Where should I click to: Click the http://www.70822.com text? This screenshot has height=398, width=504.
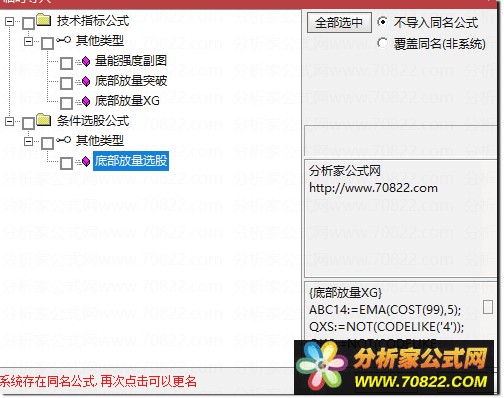[373, 189]
